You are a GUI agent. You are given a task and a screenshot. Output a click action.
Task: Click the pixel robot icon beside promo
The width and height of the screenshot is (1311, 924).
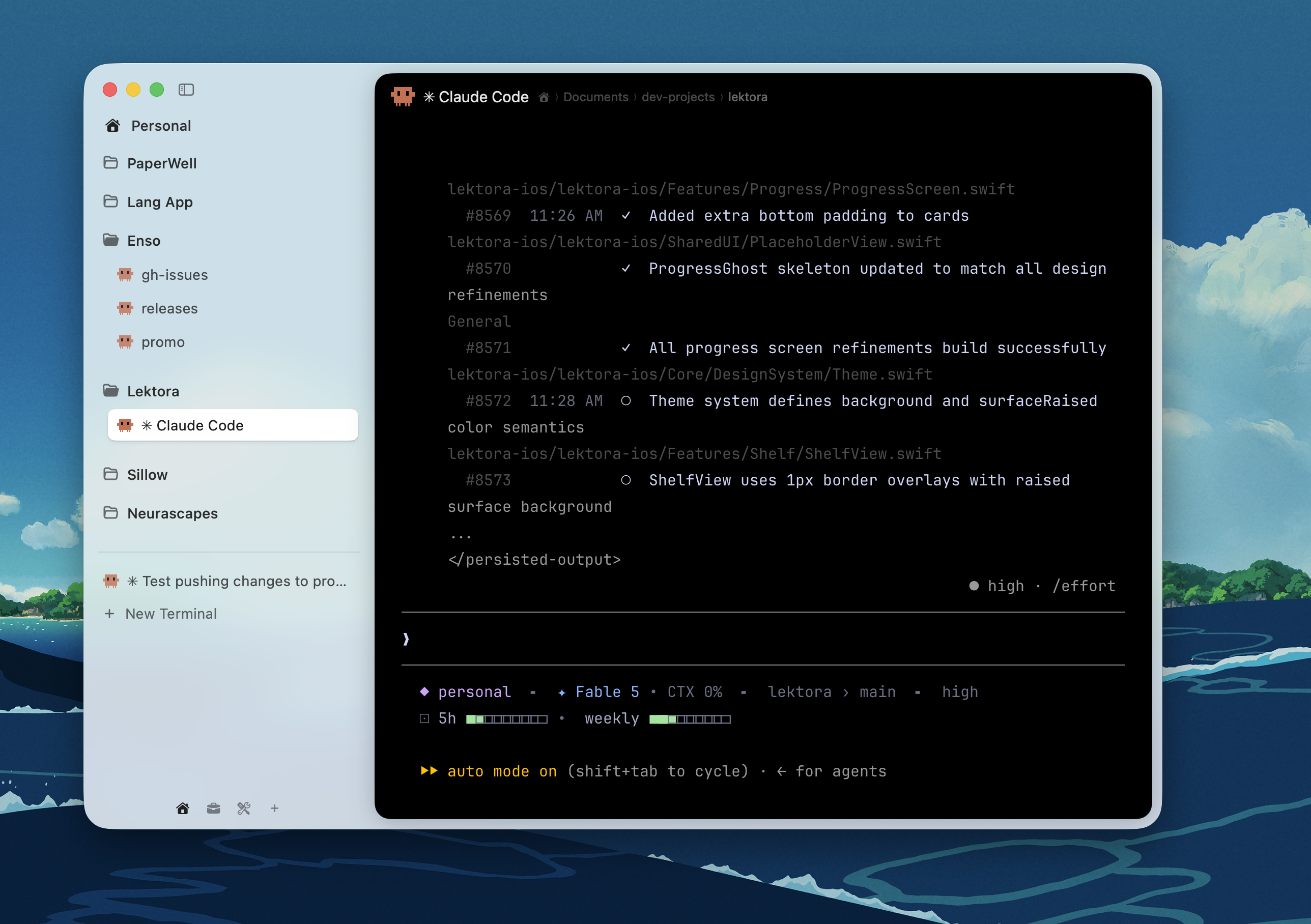(125, 342)
